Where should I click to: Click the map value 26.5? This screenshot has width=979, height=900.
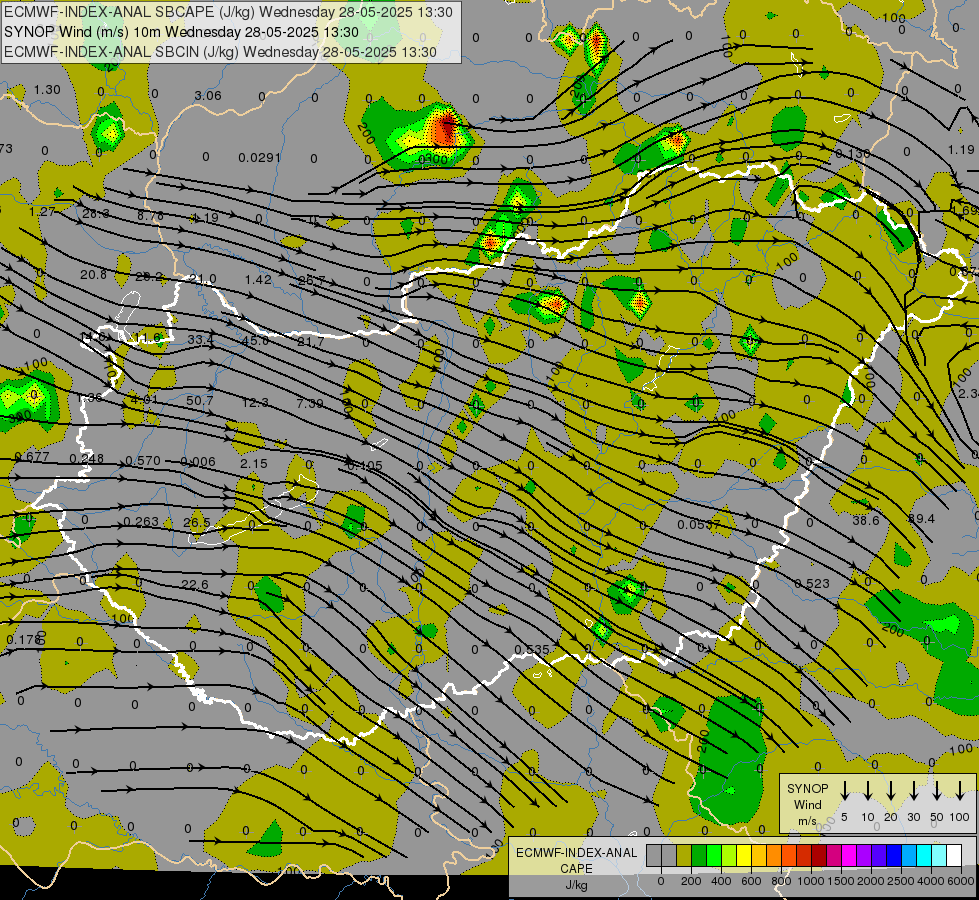click(x=197, y=522)
